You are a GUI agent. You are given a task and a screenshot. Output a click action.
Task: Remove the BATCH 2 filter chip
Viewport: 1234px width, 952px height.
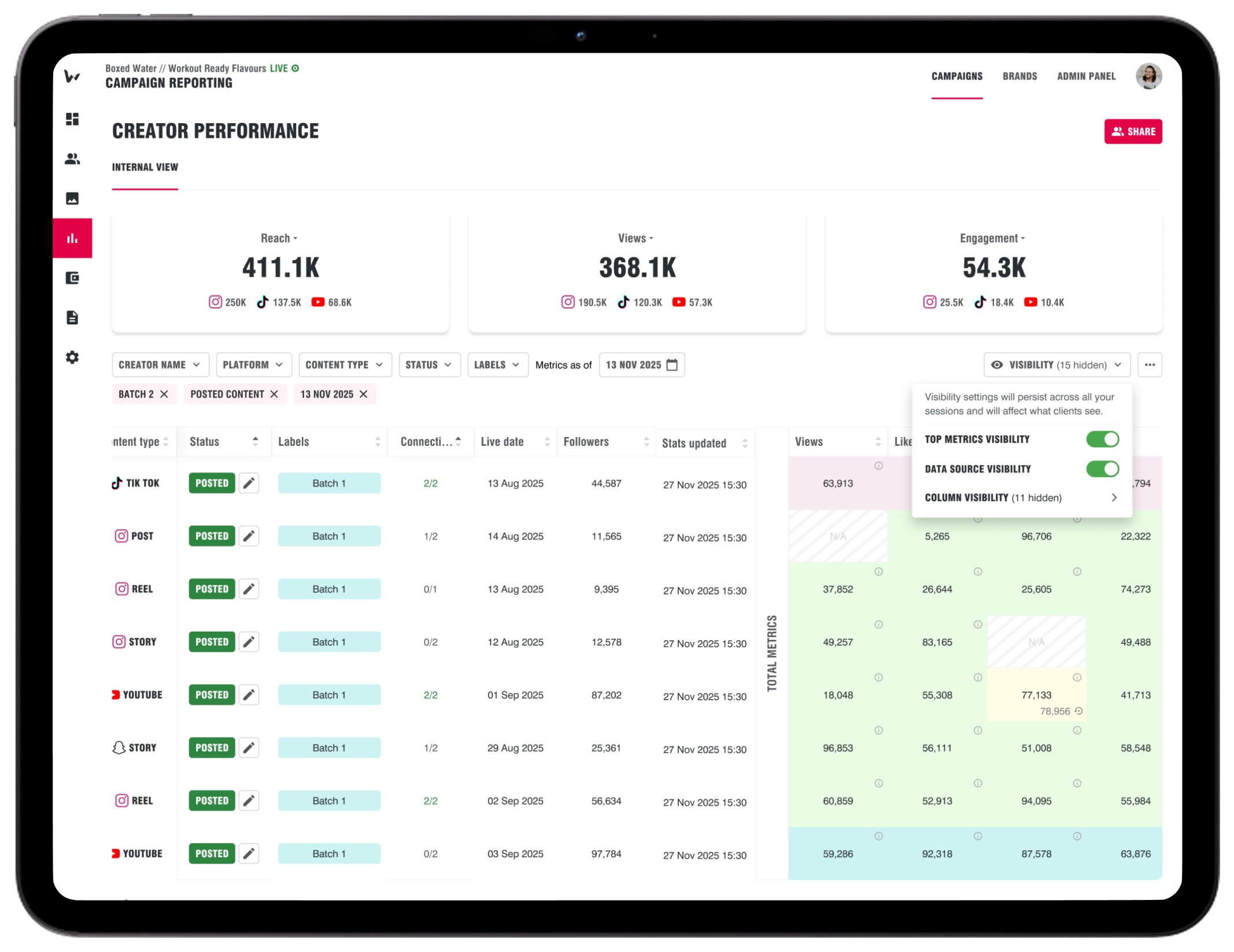click(164, 394)
